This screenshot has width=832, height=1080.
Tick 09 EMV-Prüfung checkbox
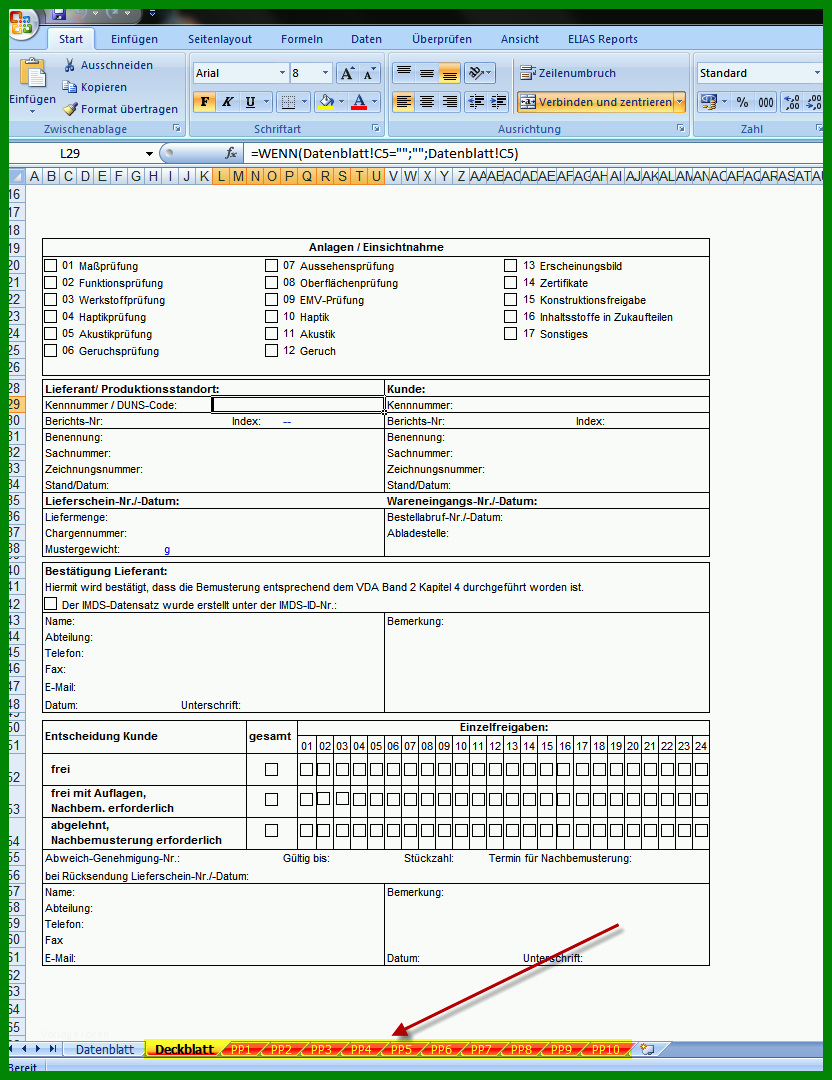[x=271, y=300]
